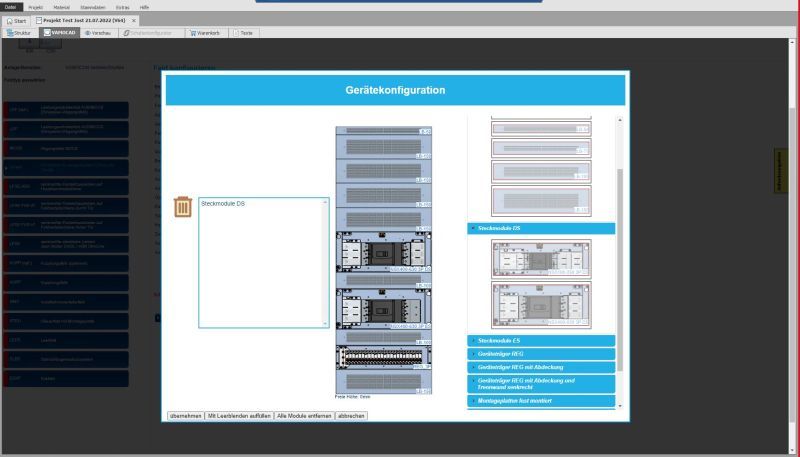This screenshot has height=457, width=800.
Task: Expand the Geräteträger REG section
Action: pos(541,354)
